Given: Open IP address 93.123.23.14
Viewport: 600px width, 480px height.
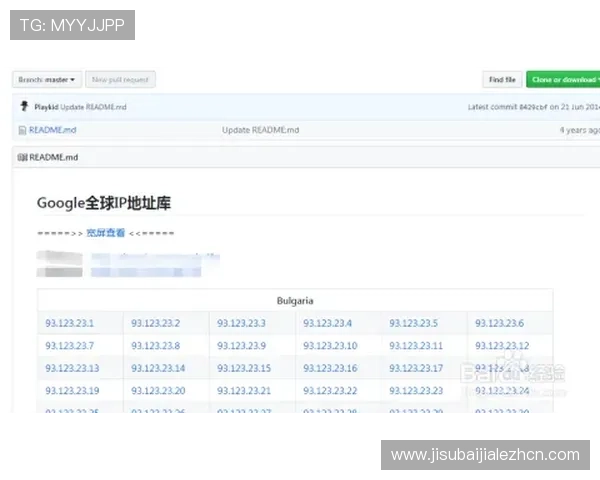Looking at the screenshot, I should point(158,368).
